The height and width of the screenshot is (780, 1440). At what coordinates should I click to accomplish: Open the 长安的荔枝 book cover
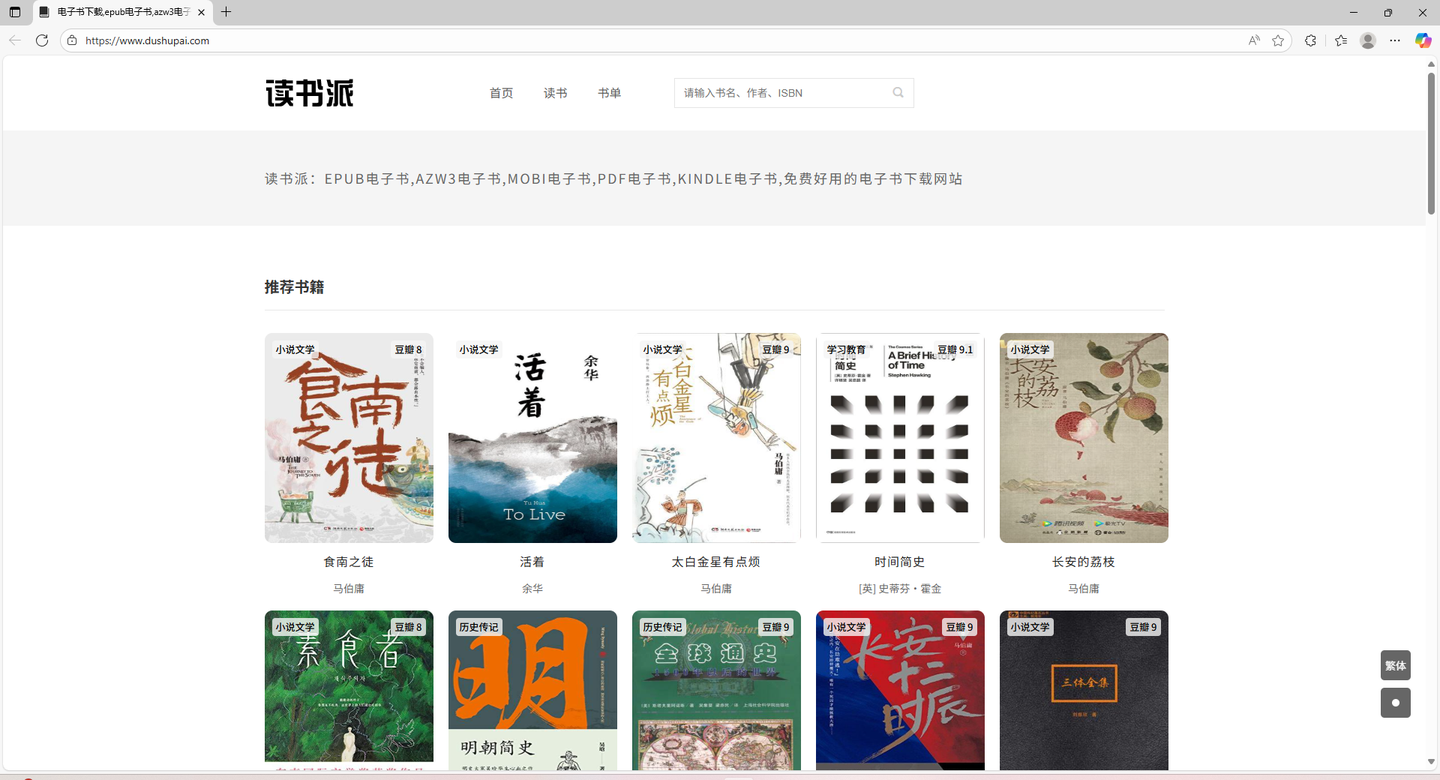tap(1084, 438)
